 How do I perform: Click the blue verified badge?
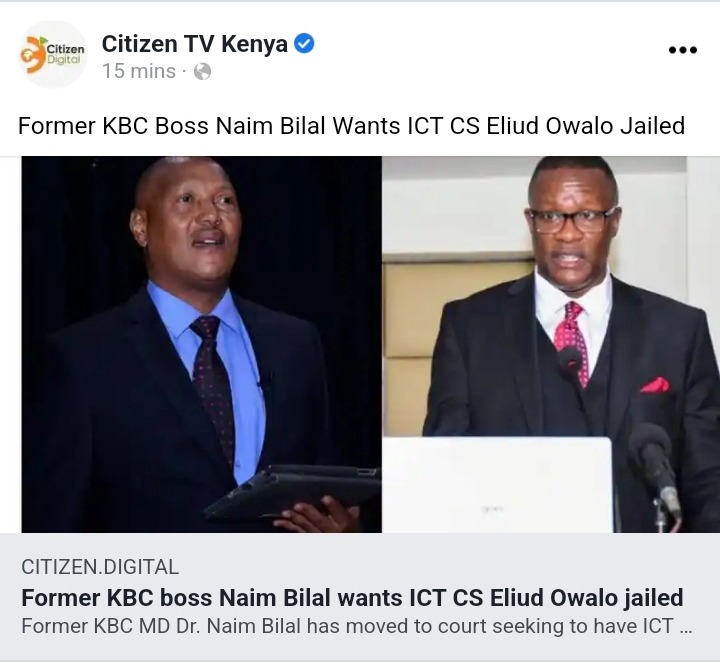pyautogui.click(x=304, y=44)
